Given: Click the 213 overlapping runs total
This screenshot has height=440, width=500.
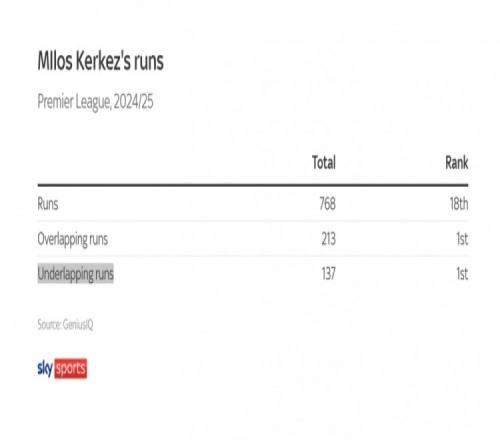Looking at the screenshot, I should click(x=328, y=239).
